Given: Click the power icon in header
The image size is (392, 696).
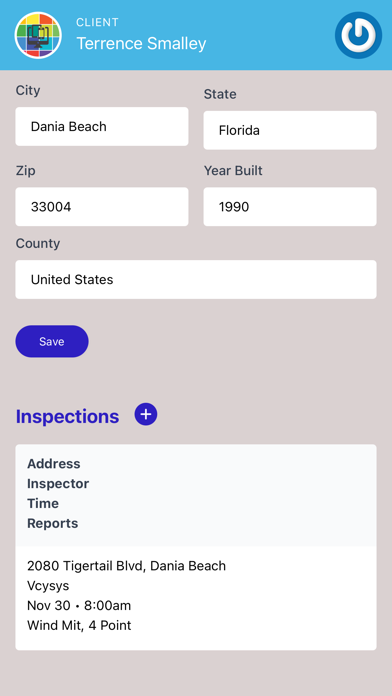Looking at the screenshot, I should tap(358, 35).
